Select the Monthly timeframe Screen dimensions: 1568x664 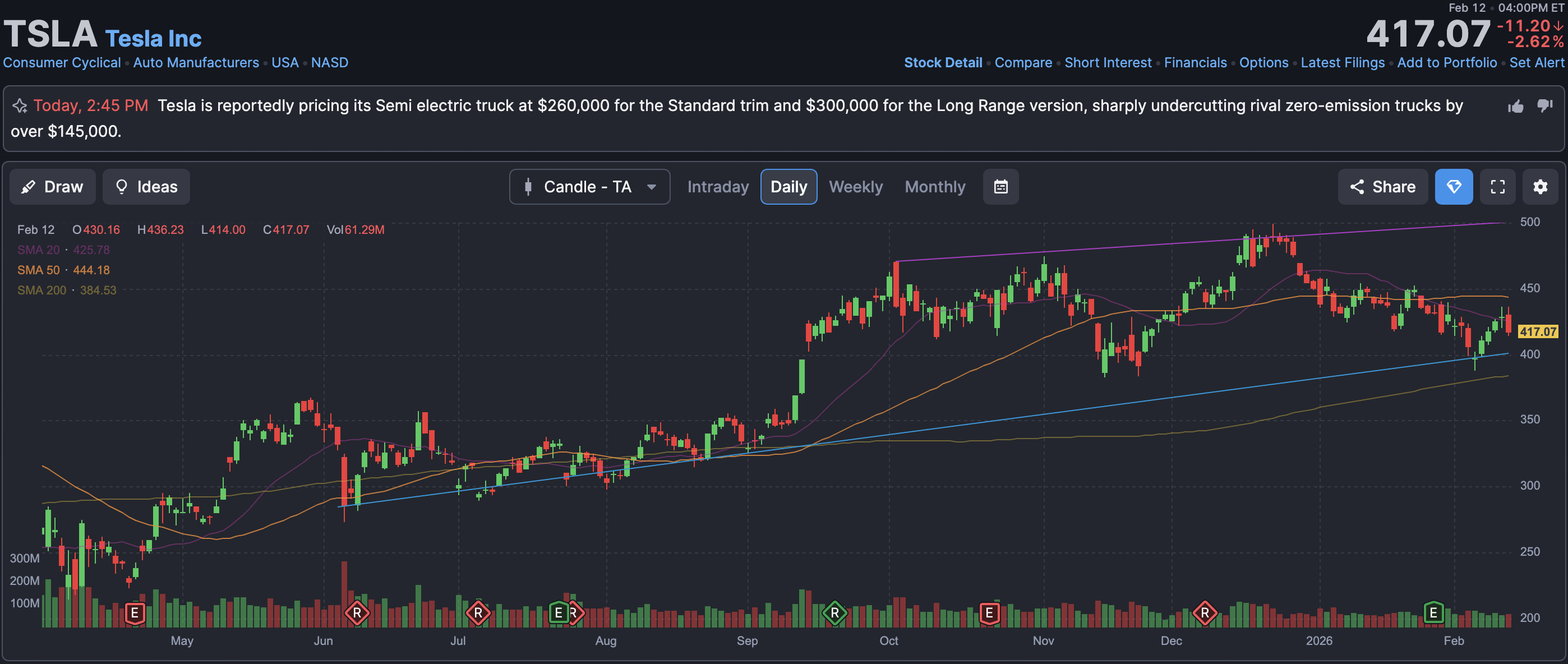point(934,187)
